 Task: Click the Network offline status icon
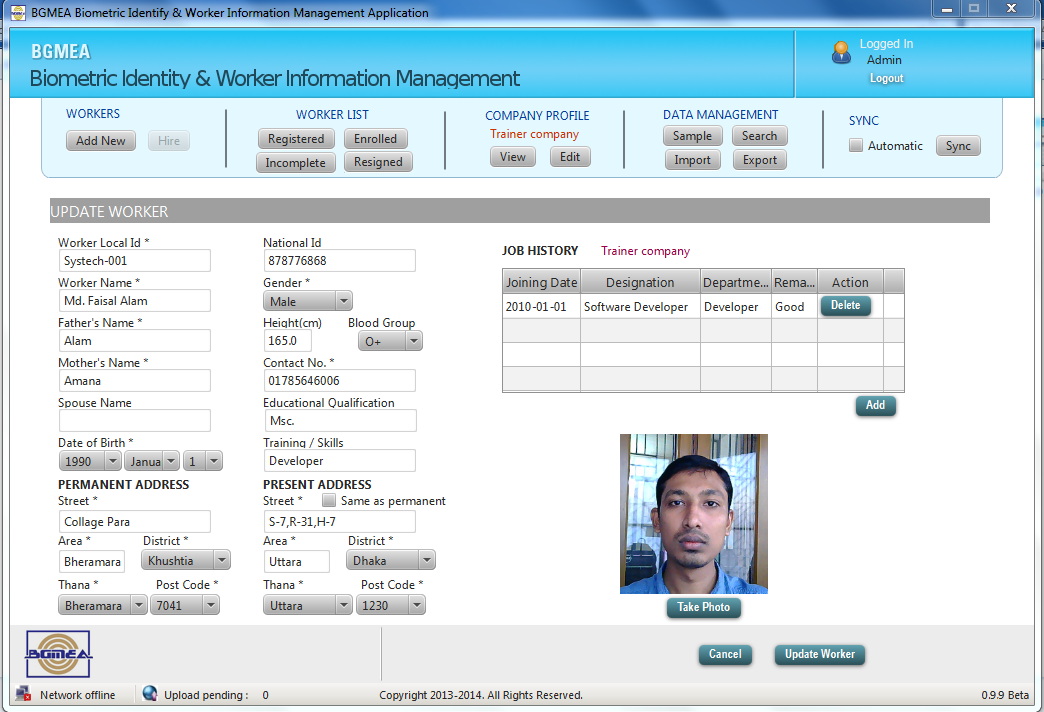[x=24, y=694]
